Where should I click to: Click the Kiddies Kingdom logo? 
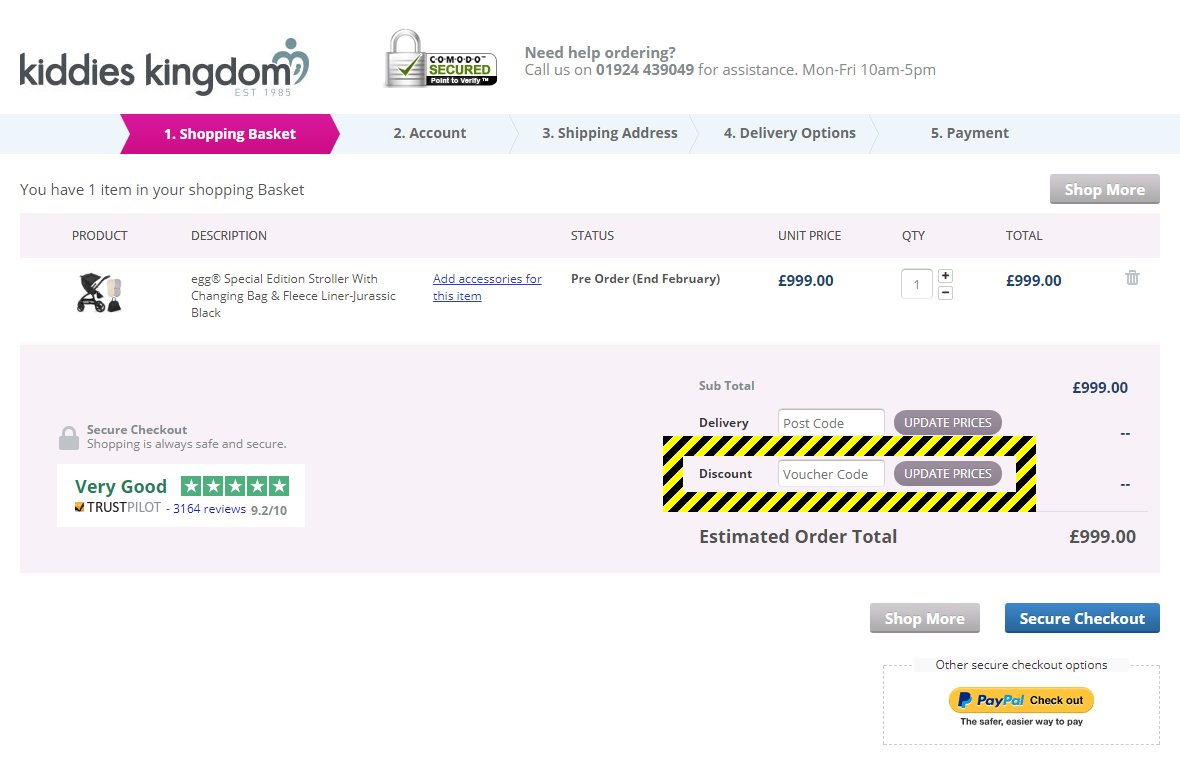(x=164, y=68)
